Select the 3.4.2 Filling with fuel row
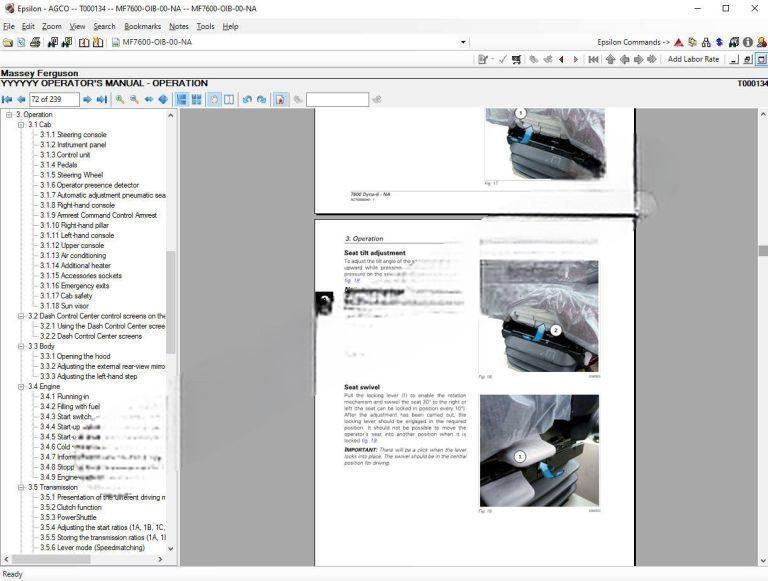Screen dimensions: 768x581 [70, 407]
